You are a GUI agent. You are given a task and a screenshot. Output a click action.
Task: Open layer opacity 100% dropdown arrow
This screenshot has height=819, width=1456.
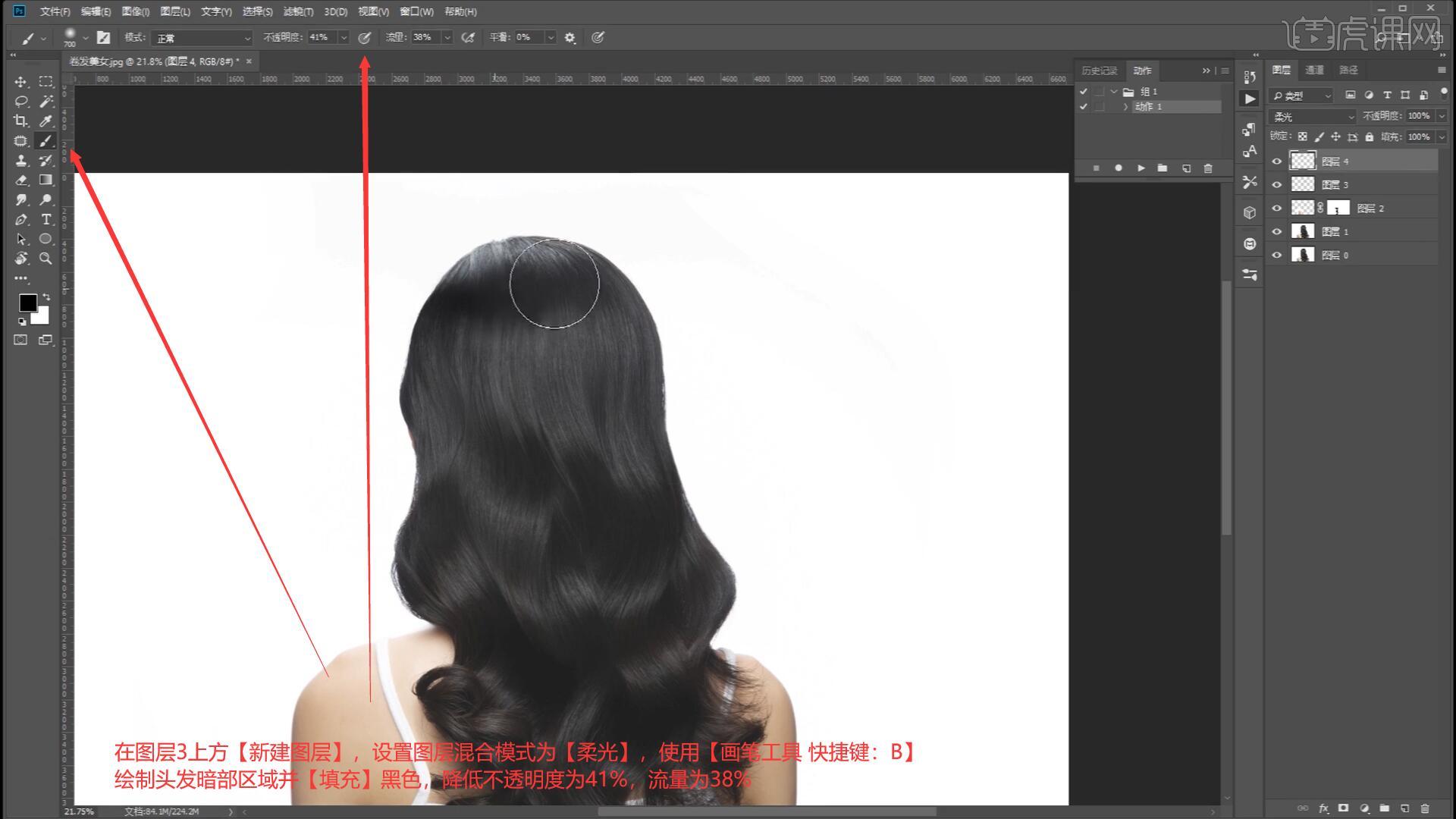(x=1442, y=116)
